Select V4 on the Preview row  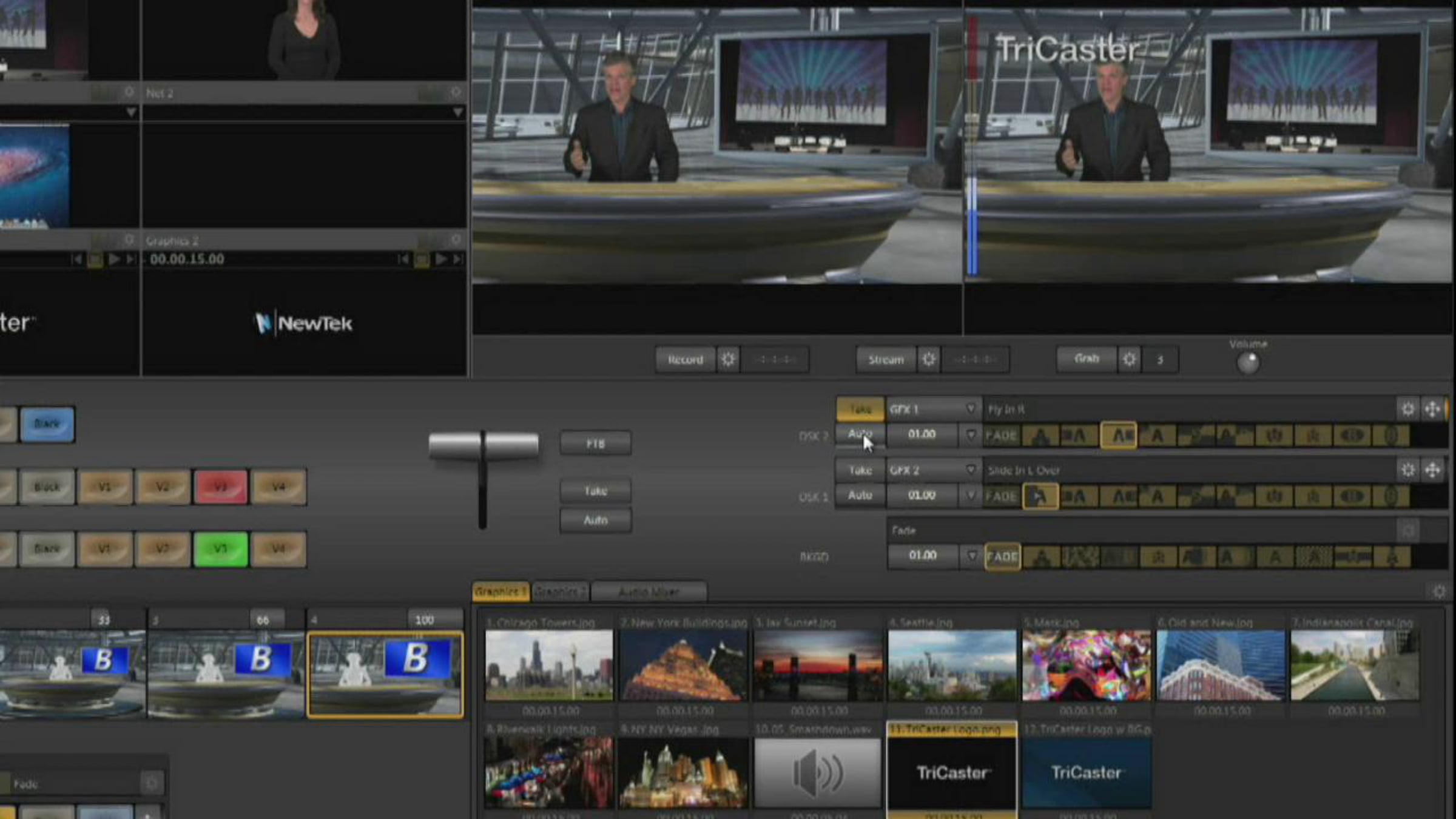278,549
